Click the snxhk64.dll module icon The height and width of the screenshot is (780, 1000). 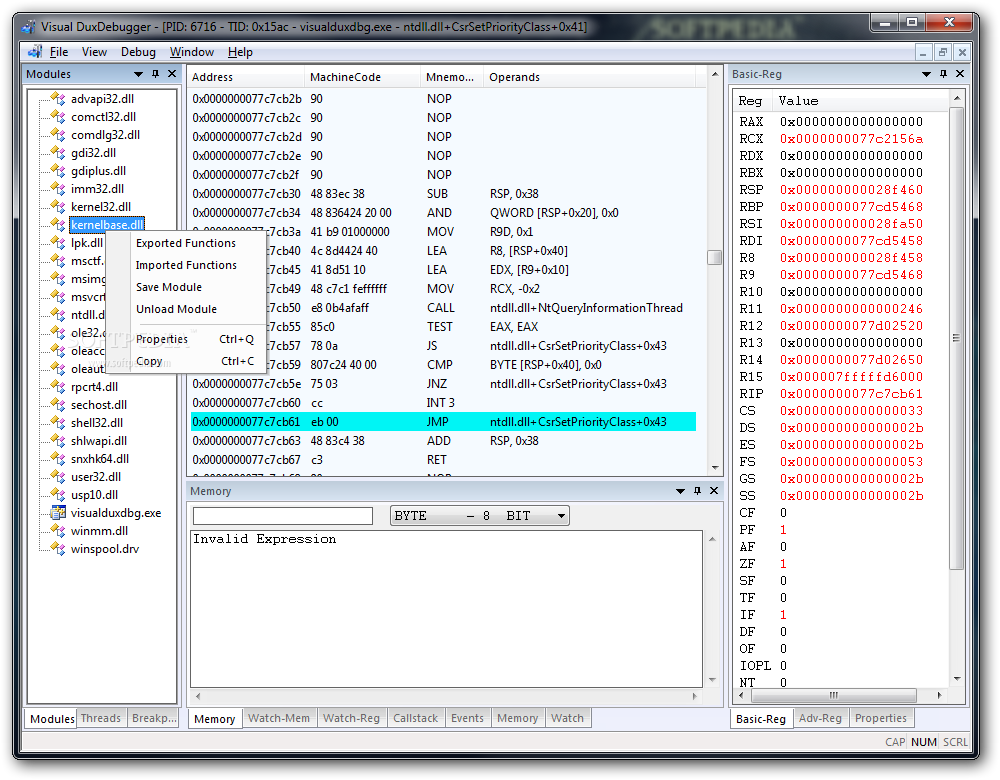(x=59, y=459)
